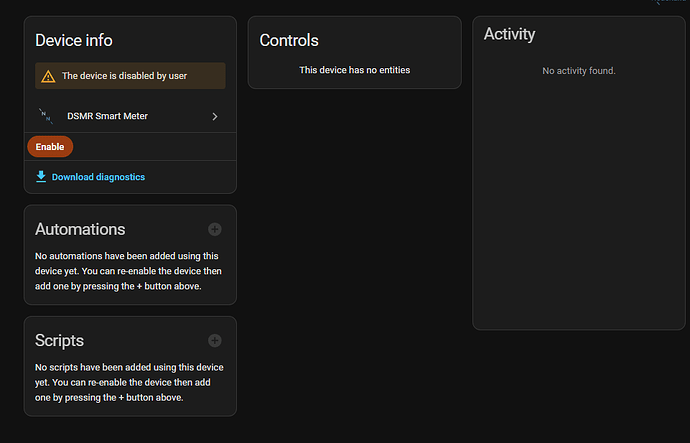Expand the DSMR Smart Meter chevron arrow
The height and width of the screenshot is (443, 690).
(215, 117)
